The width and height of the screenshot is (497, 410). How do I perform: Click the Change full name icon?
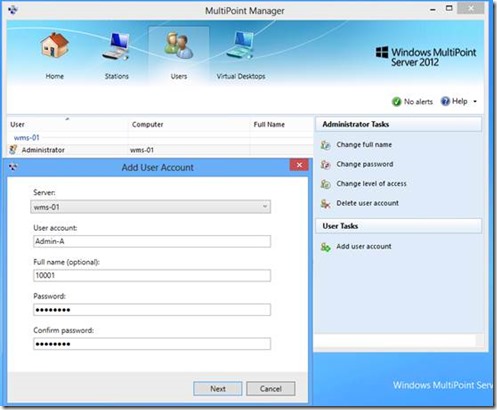(325, 145)
